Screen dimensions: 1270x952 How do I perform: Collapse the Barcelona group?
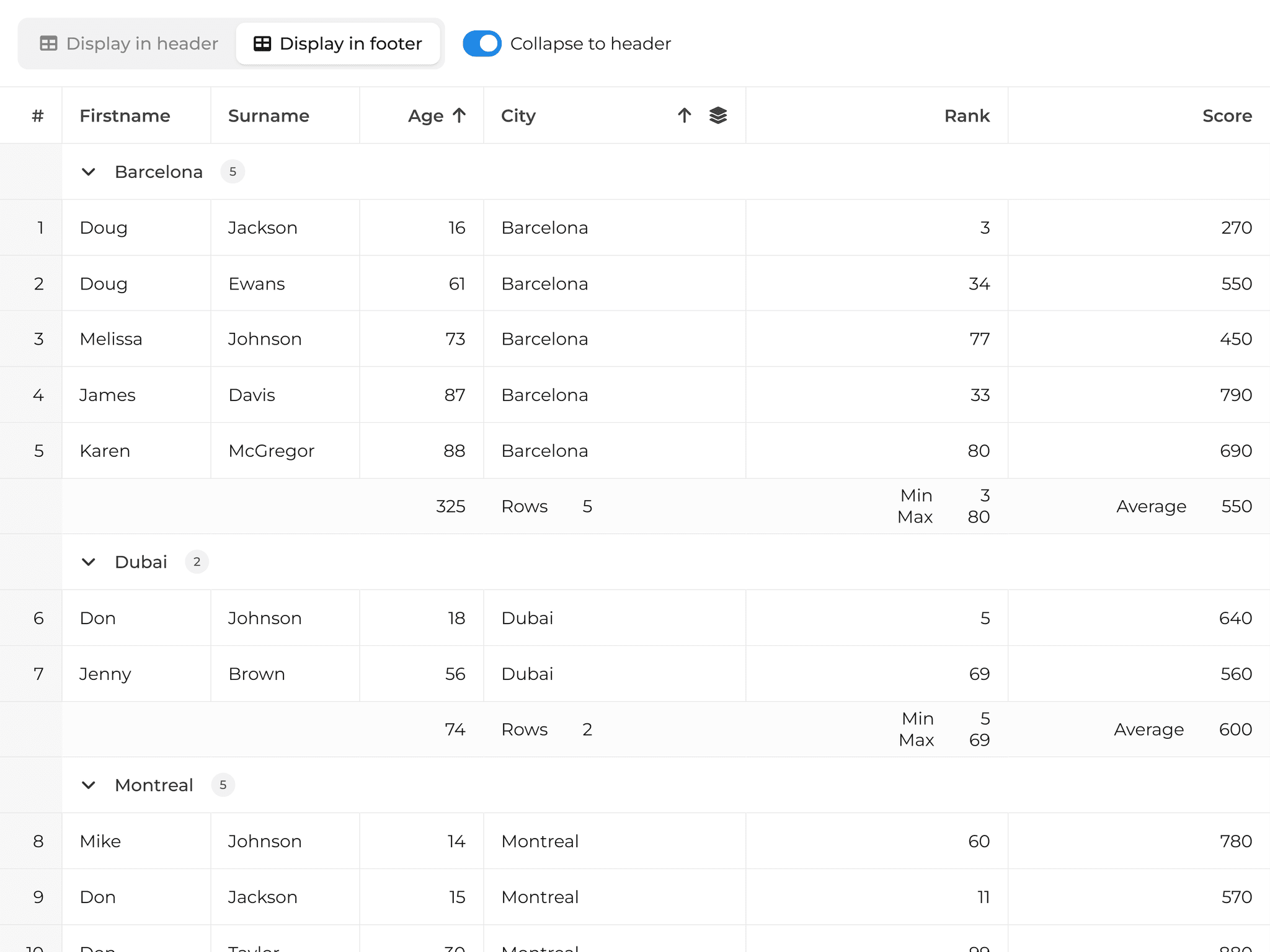[89, 172]
